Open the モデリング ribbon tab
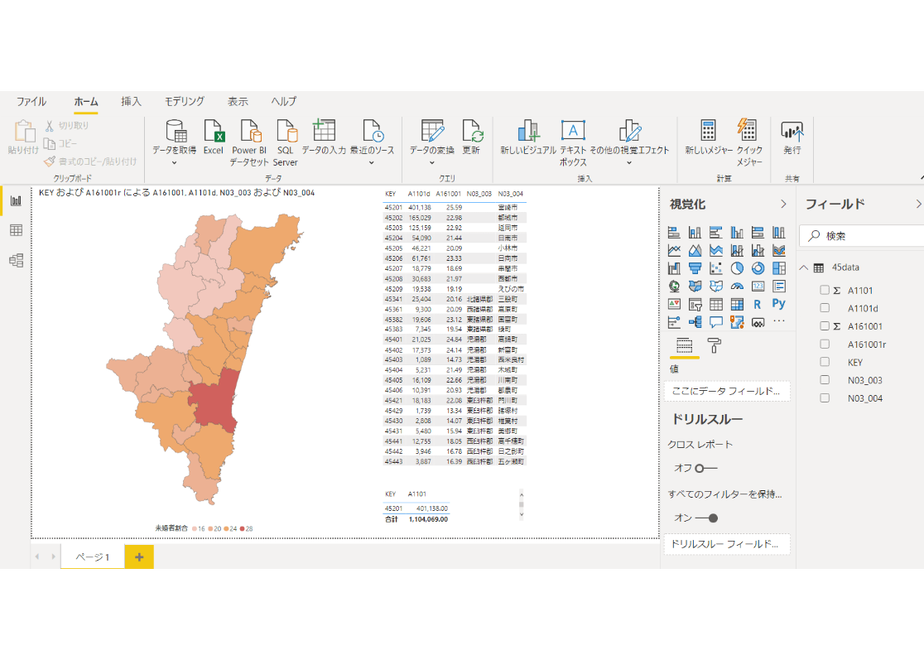The width and height of the screenshot is (924, 660). 184,101
